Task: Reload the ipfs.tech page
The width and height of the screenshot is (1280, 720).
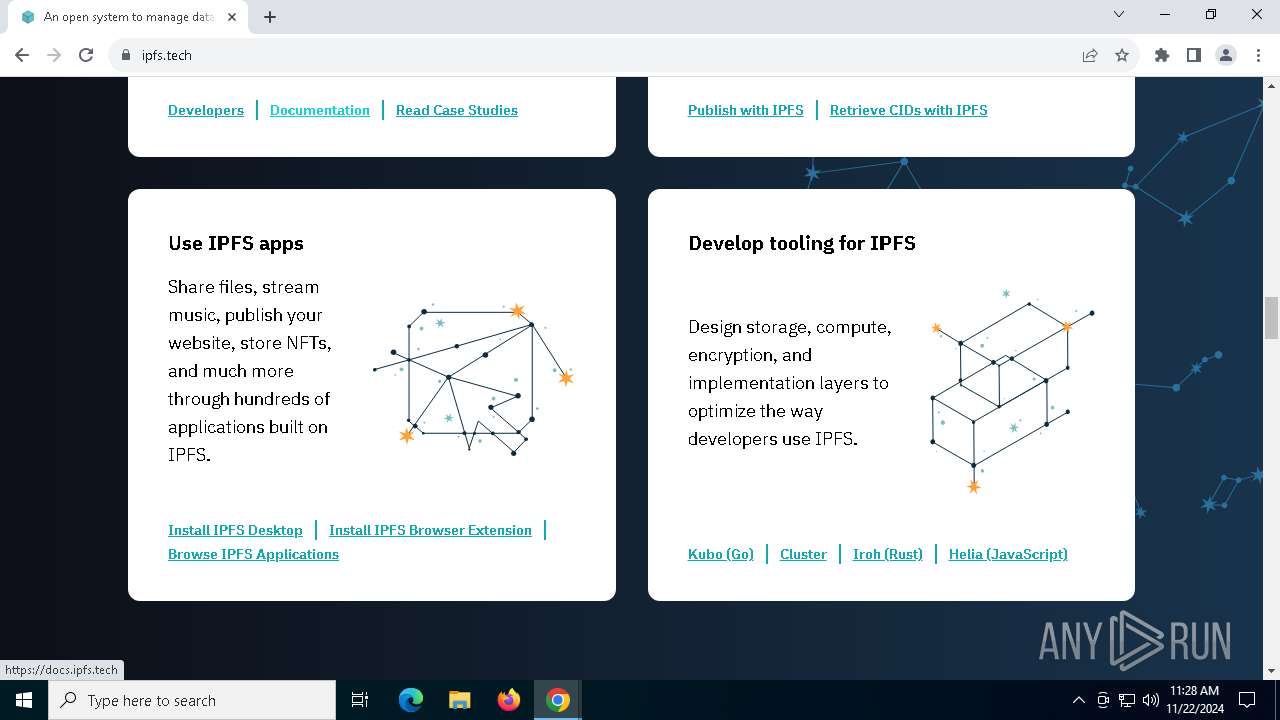Action: tap(86, 55)
